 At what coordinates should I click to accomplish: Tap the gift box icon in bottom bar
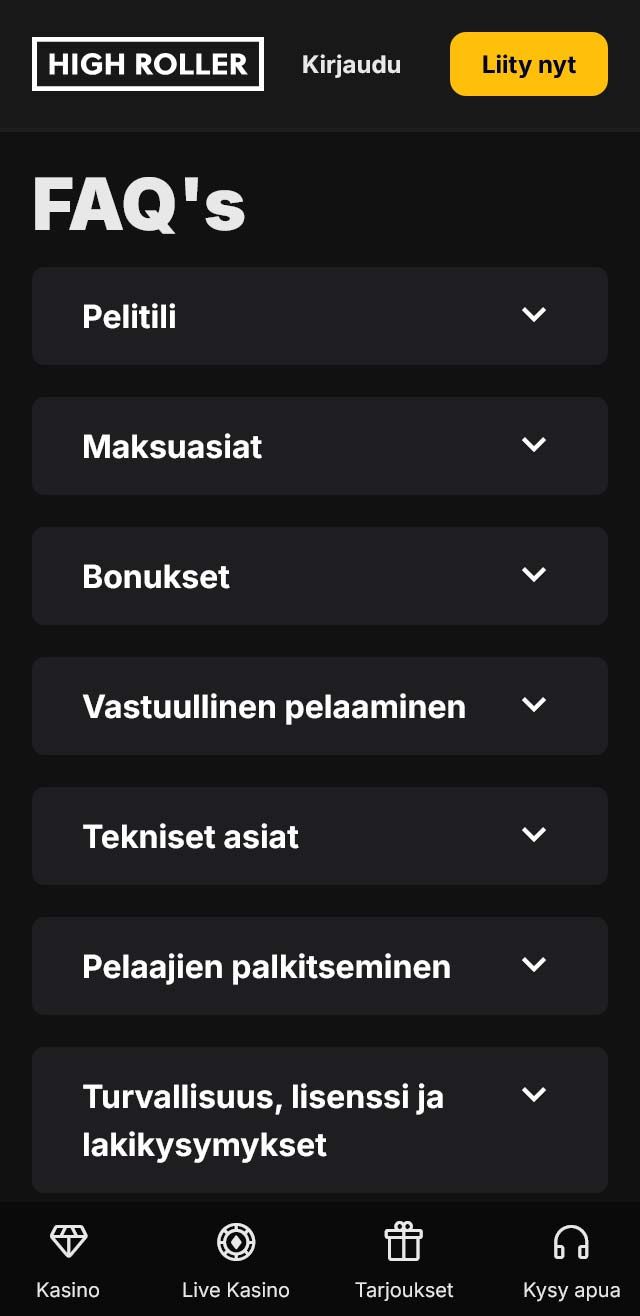[403, 1240]
